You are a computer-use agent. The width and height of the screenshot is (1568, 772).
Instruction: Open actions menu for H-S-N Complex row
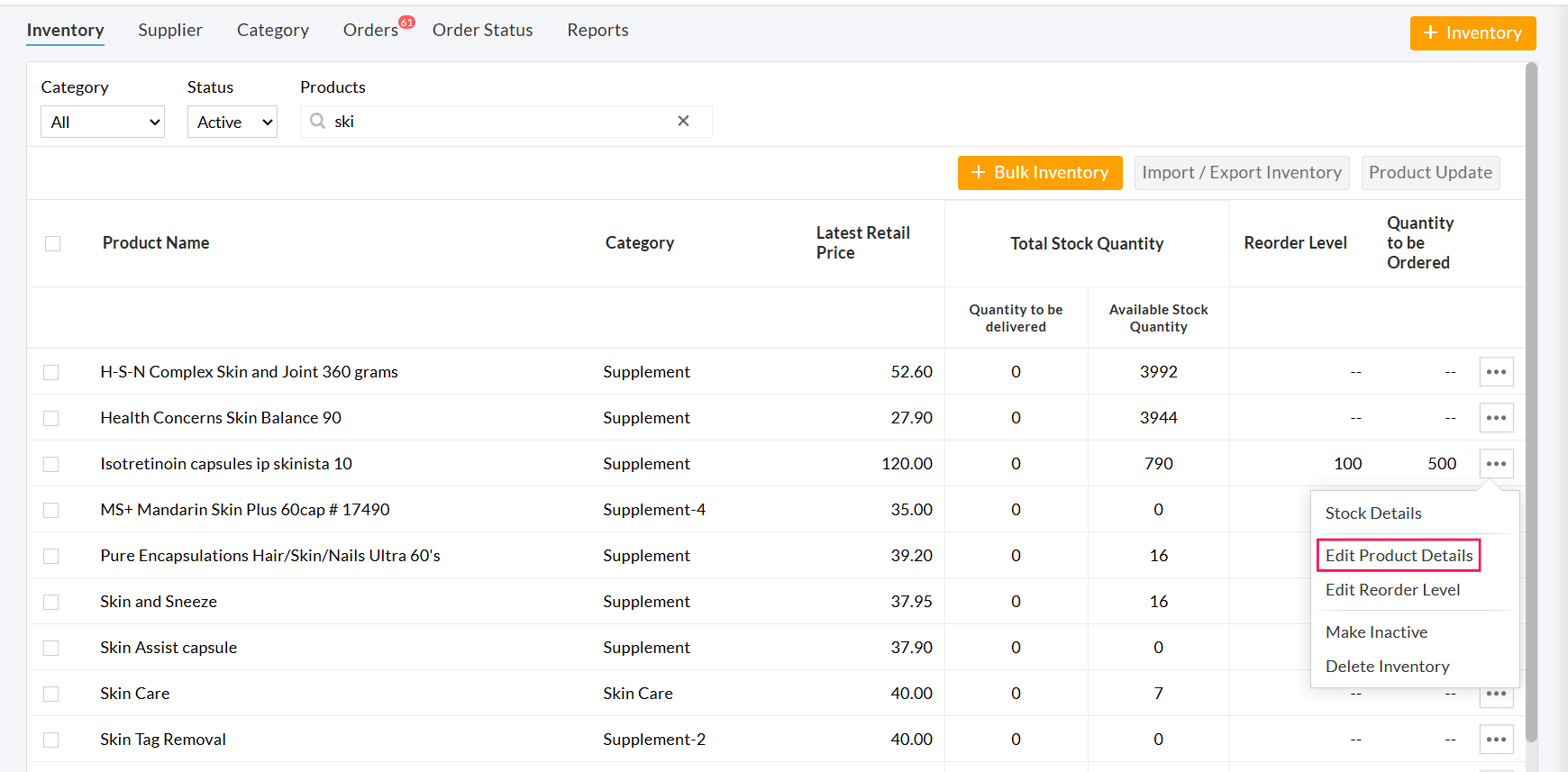pos(1496,372)
